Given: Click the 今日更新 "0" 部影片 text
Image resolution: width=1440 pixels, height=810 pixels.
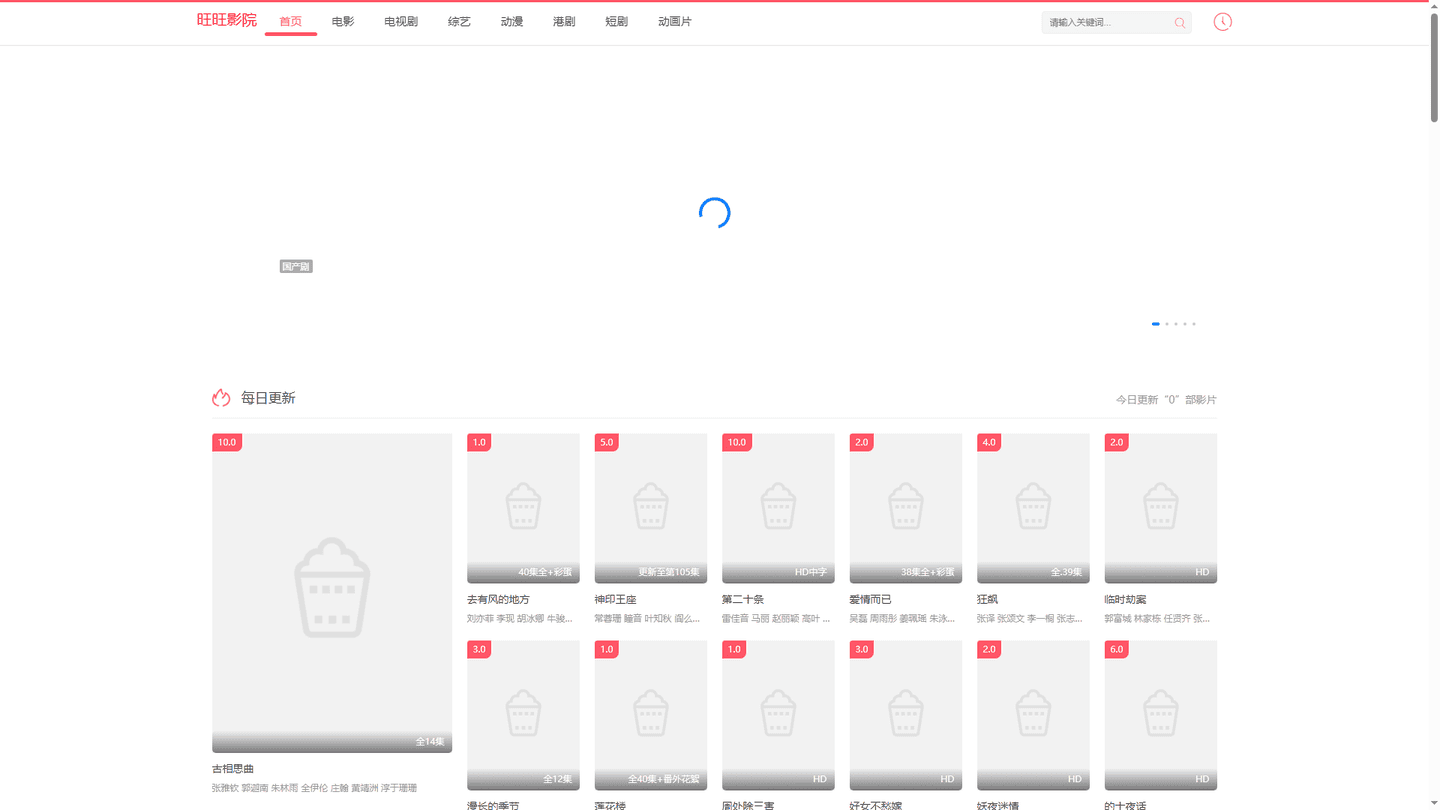Looking at the screenshot, I should [x=1166, y=400].
